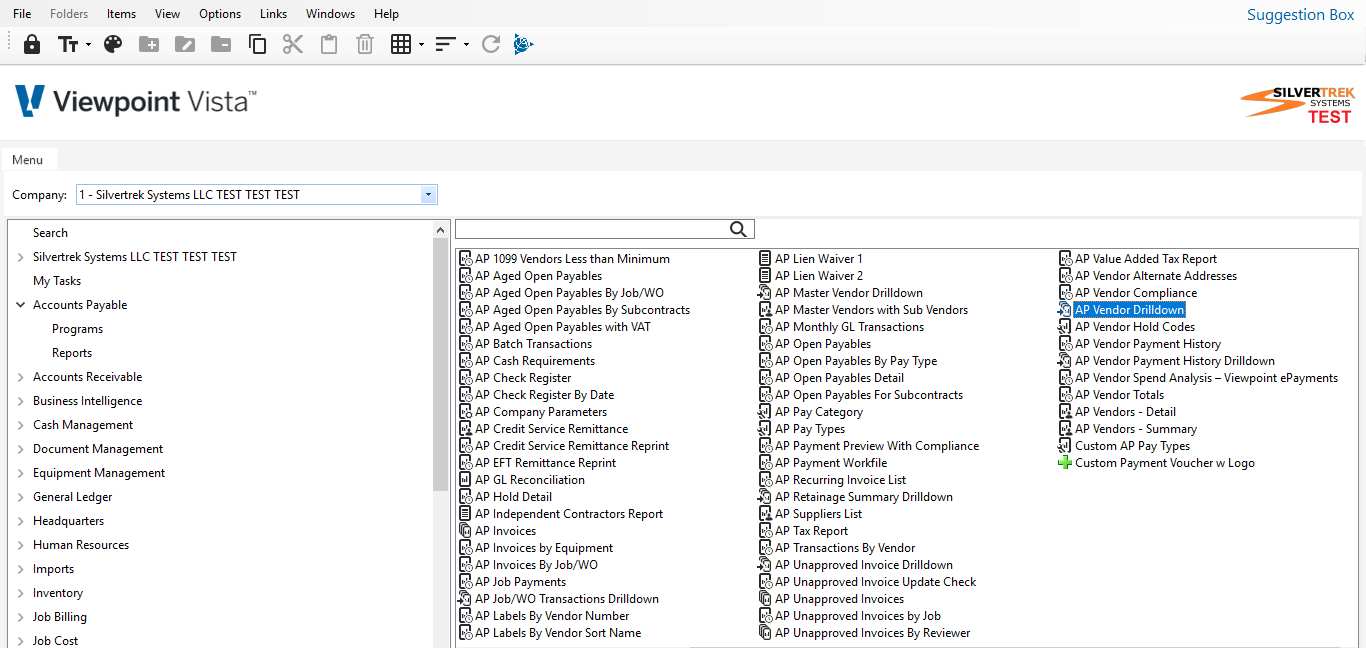Click the drilldown icon beside AP Master Vendor Drilldown
The image size is (1366, 648).
point(766,293)
